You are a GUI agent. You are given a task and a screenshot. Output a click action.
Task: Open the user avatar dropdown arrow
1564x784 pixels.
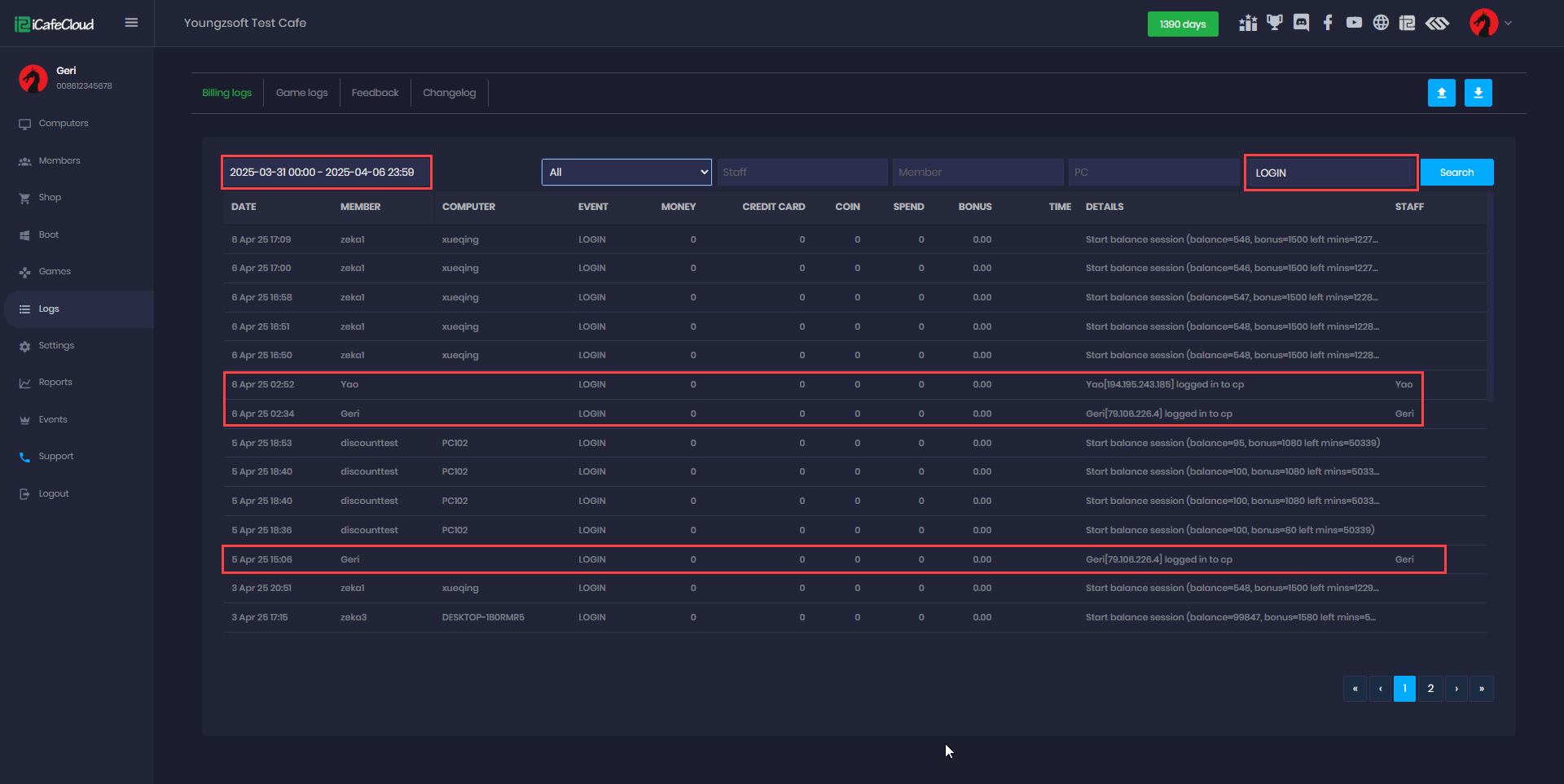(1508, 23)
